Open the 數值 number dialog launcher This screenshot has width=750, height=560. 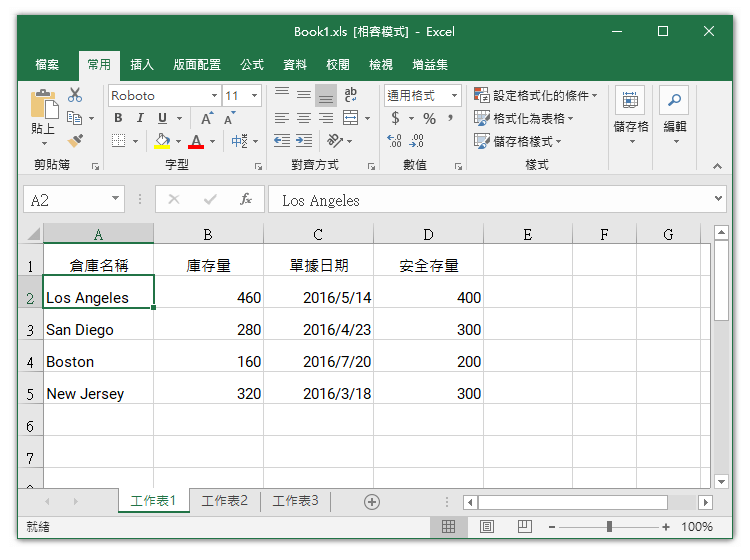point(458,166)
